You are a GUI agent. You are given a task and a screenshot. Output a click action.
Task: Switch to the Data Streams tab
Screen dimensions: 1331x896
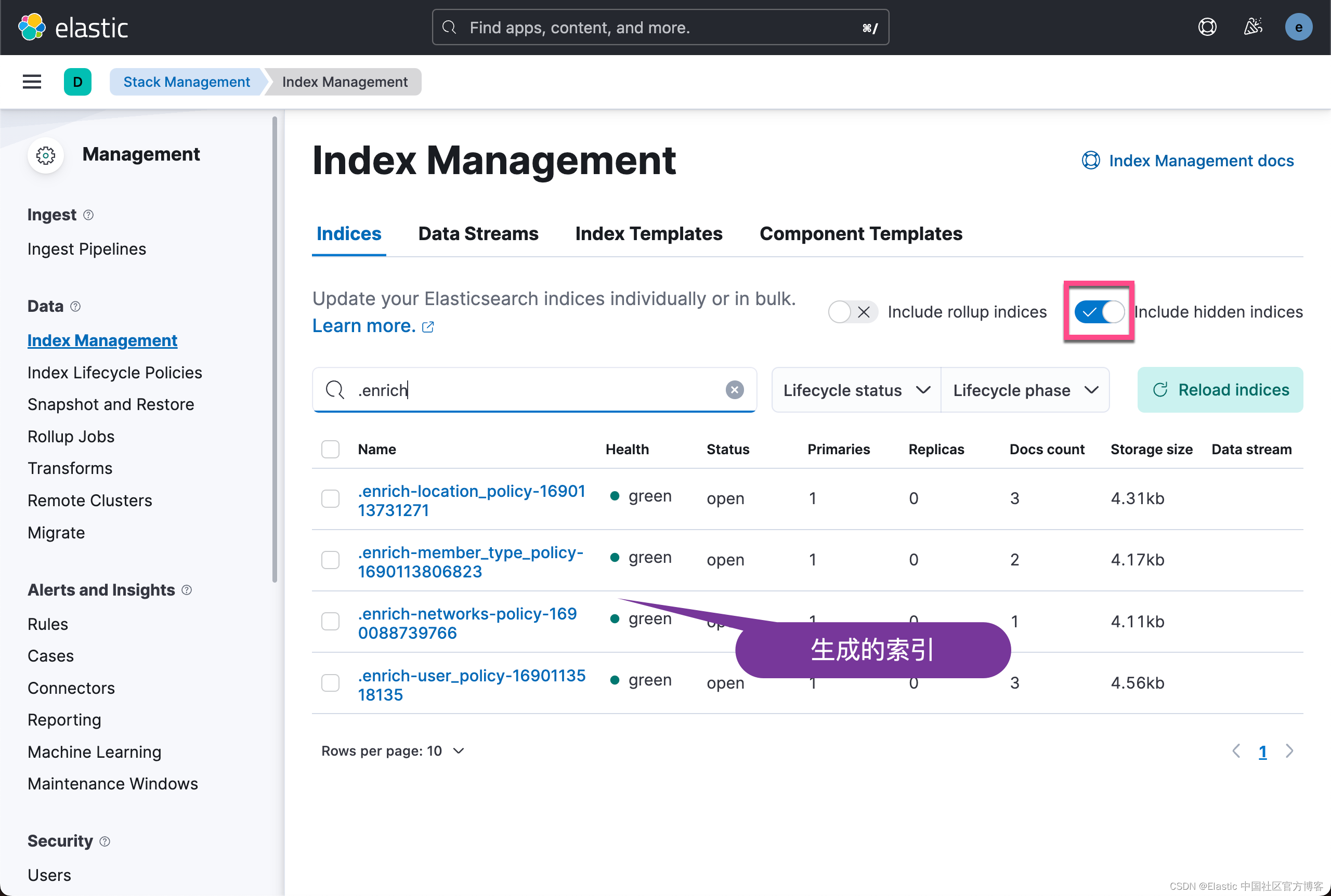point(478,234)
